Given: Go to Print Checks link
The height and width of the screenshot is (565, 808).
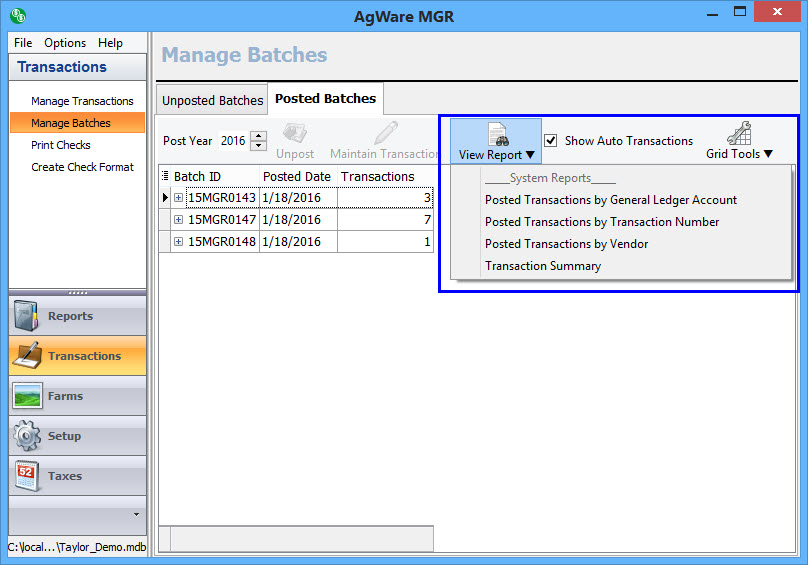Looking at the screenshot, I should tap(61, 145).
